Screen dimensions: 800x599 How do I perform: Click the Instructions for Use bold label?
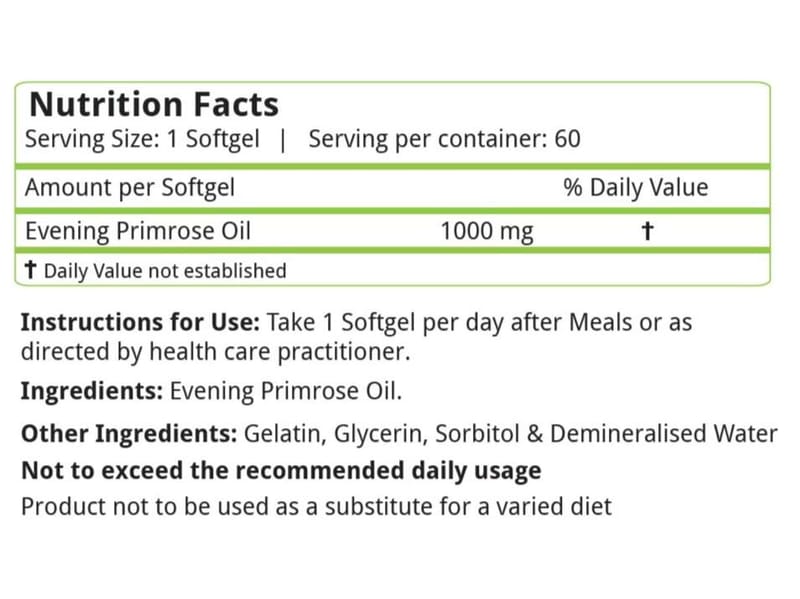(x=140, y=322)
